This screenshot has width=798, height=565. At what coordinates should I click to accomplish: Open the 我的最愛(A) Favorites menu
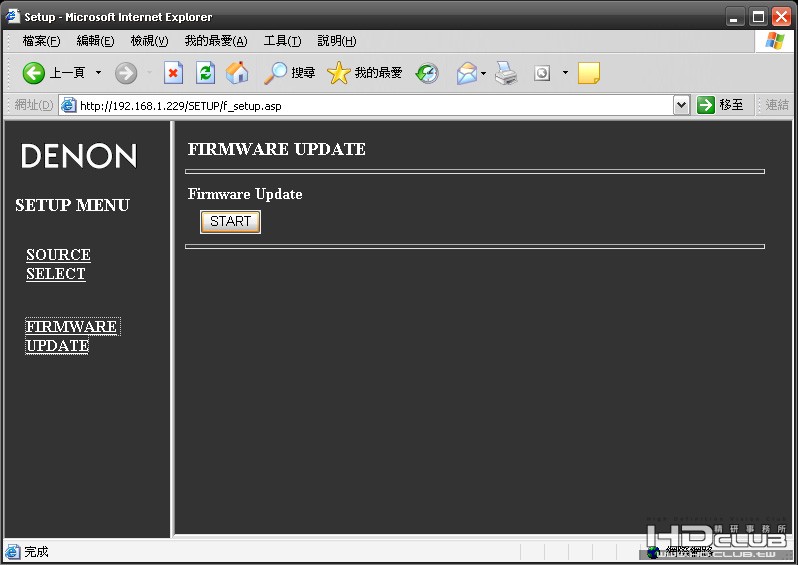click(216, 41)
